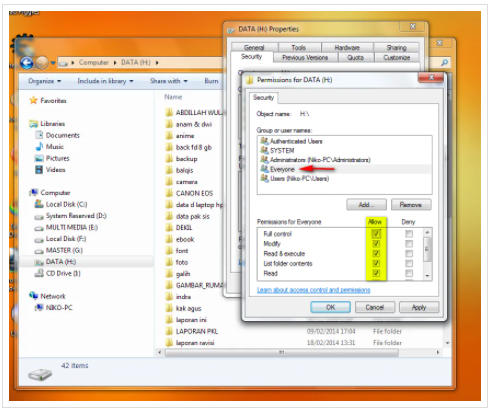The height and width of the screenshot is (412, 492).
Task: Click DATA (H:) breadcrumb in address bar
Action: coord(136,62)
